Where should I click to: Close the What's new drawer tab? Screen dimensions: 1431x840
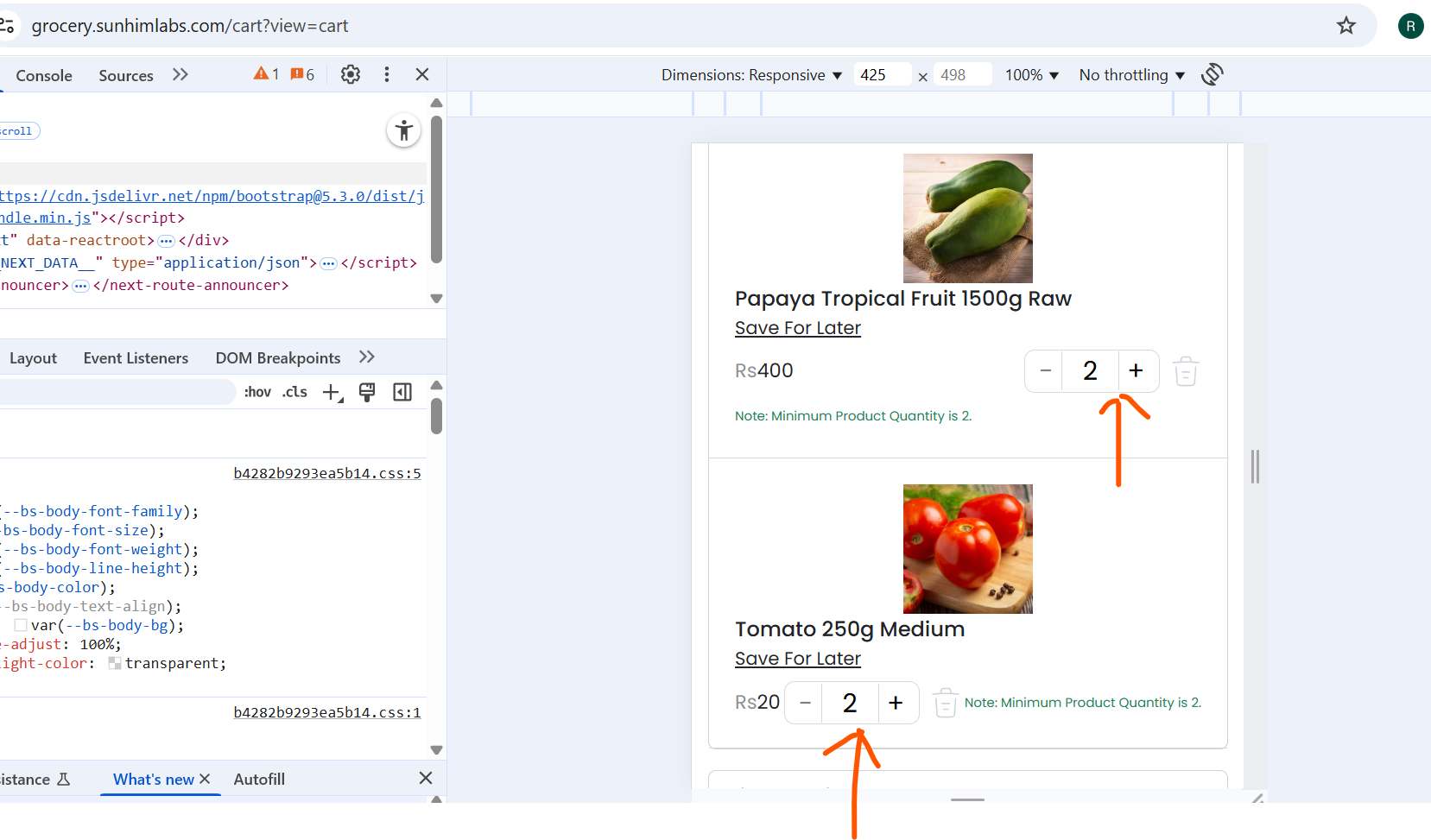[205, 779]
